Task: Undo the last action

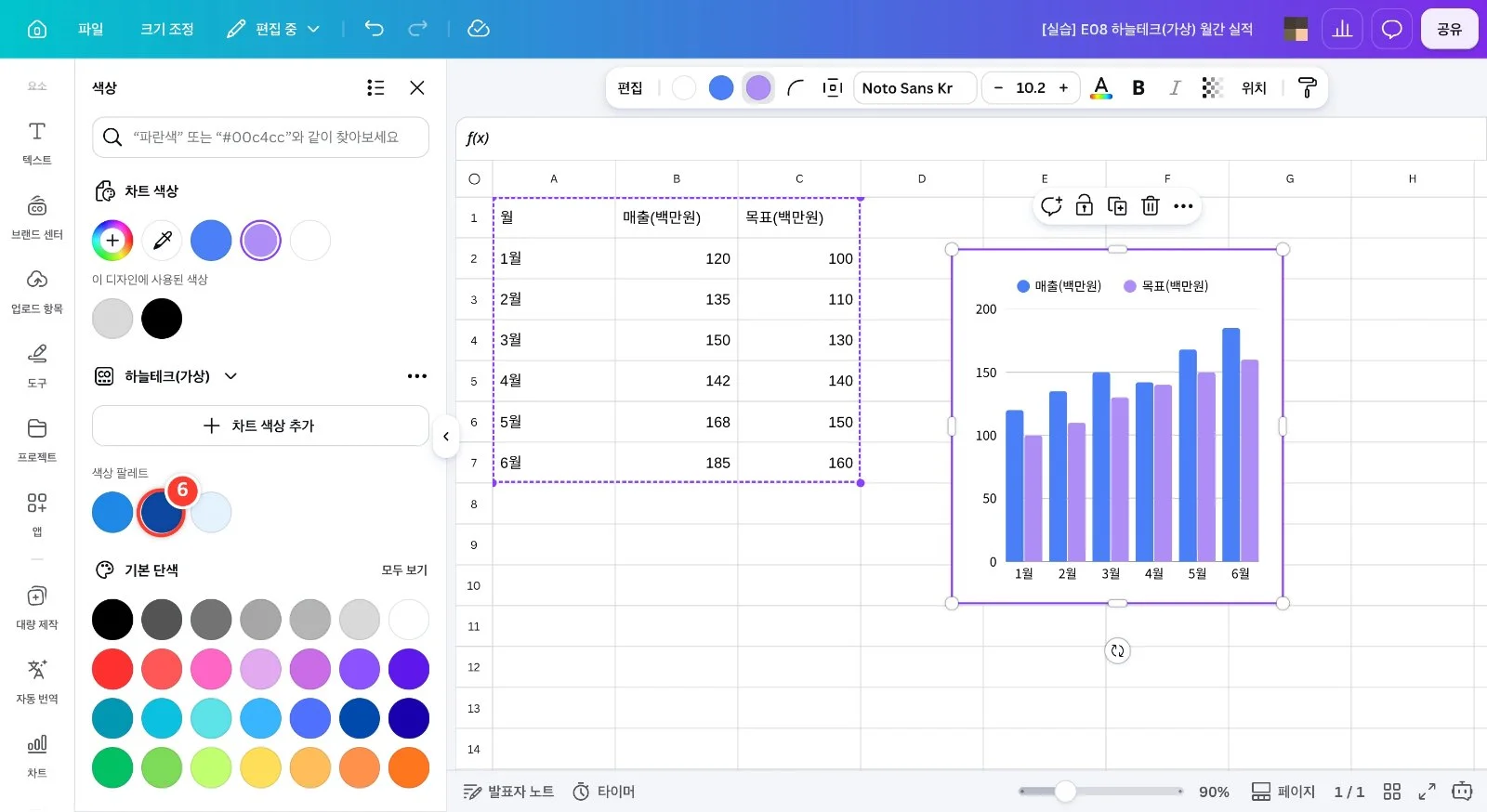Action: point(374,29)
